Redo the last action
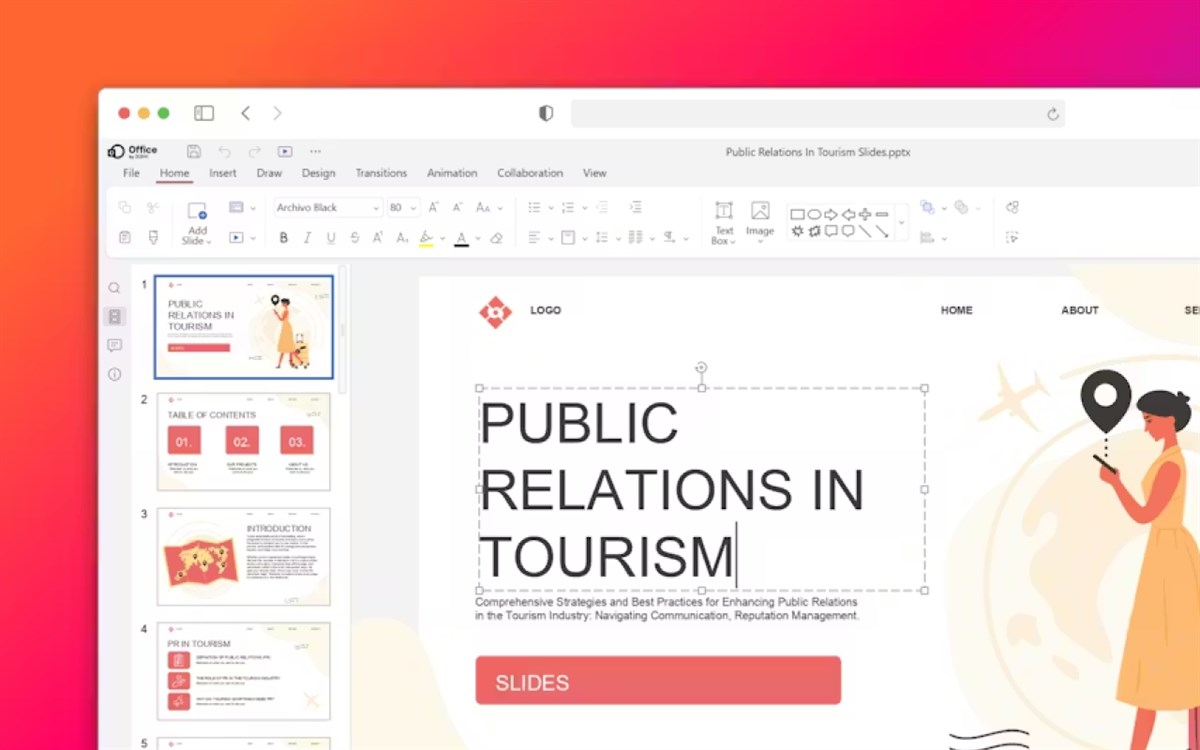Screen dimensions: 1200x750 [x=254, y=151]
